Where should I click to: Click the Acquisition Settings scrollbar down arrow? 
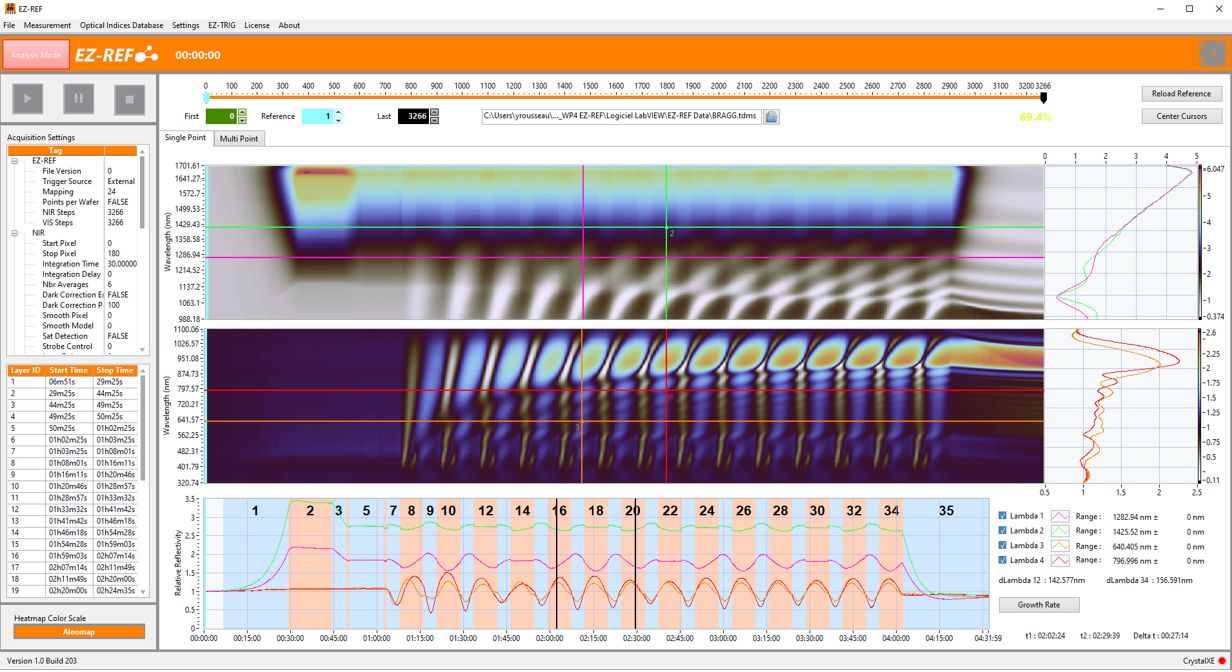[x=142, y=350]
